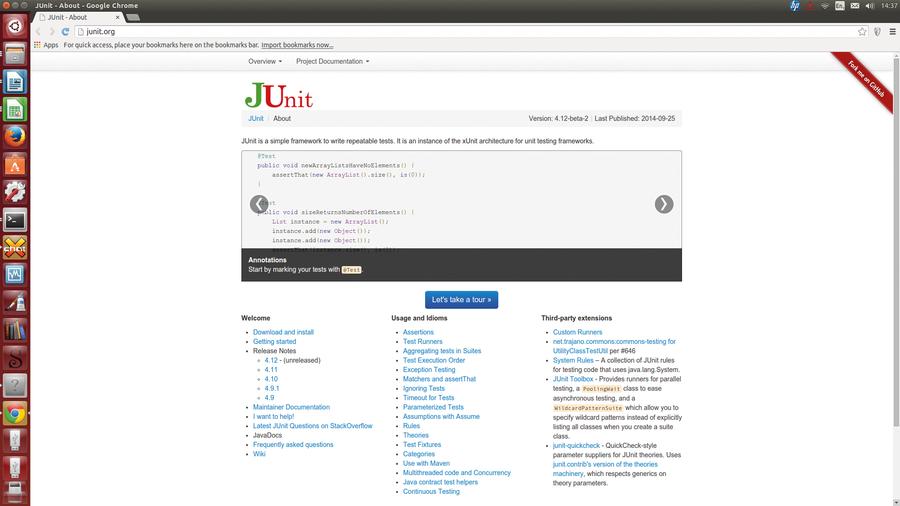
Task: Launch LibreOffice Calc from the dock
Action: click(x=15, y=110)
